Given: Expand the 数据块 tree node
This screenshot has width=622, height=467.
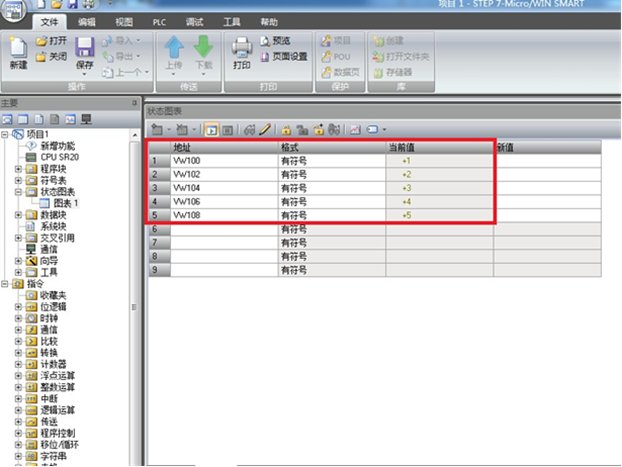Looking at the screenshot, I should (18, 215).
